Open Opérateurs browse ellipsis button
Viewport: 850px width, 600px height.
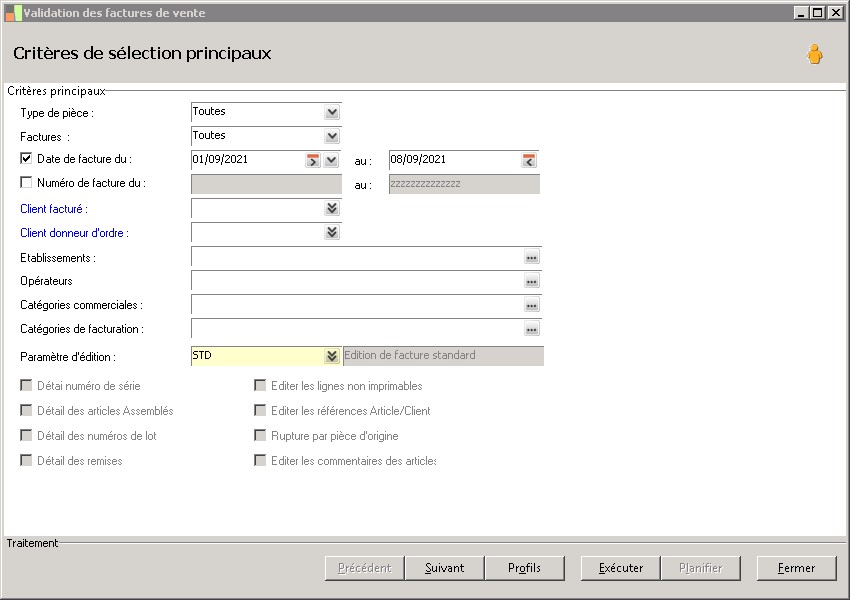tap(532, 281)
